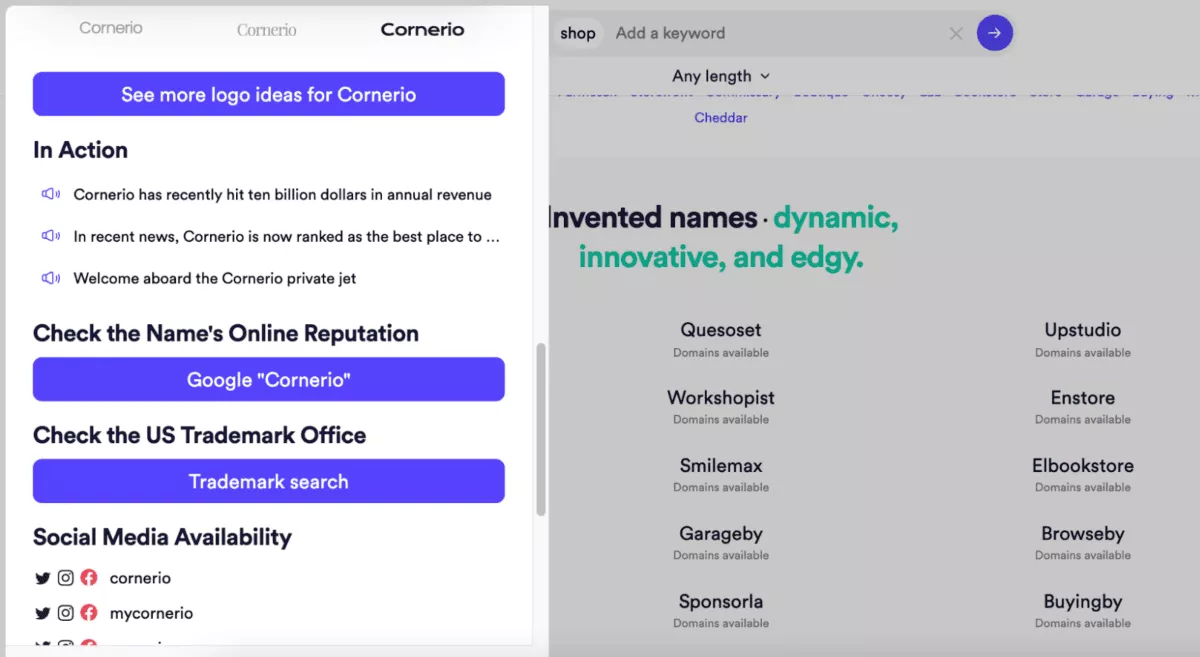The width and height of the screenshot is (1200, 657).
Task: Submit keyword with the arrow button
Action: coord(994,33)
